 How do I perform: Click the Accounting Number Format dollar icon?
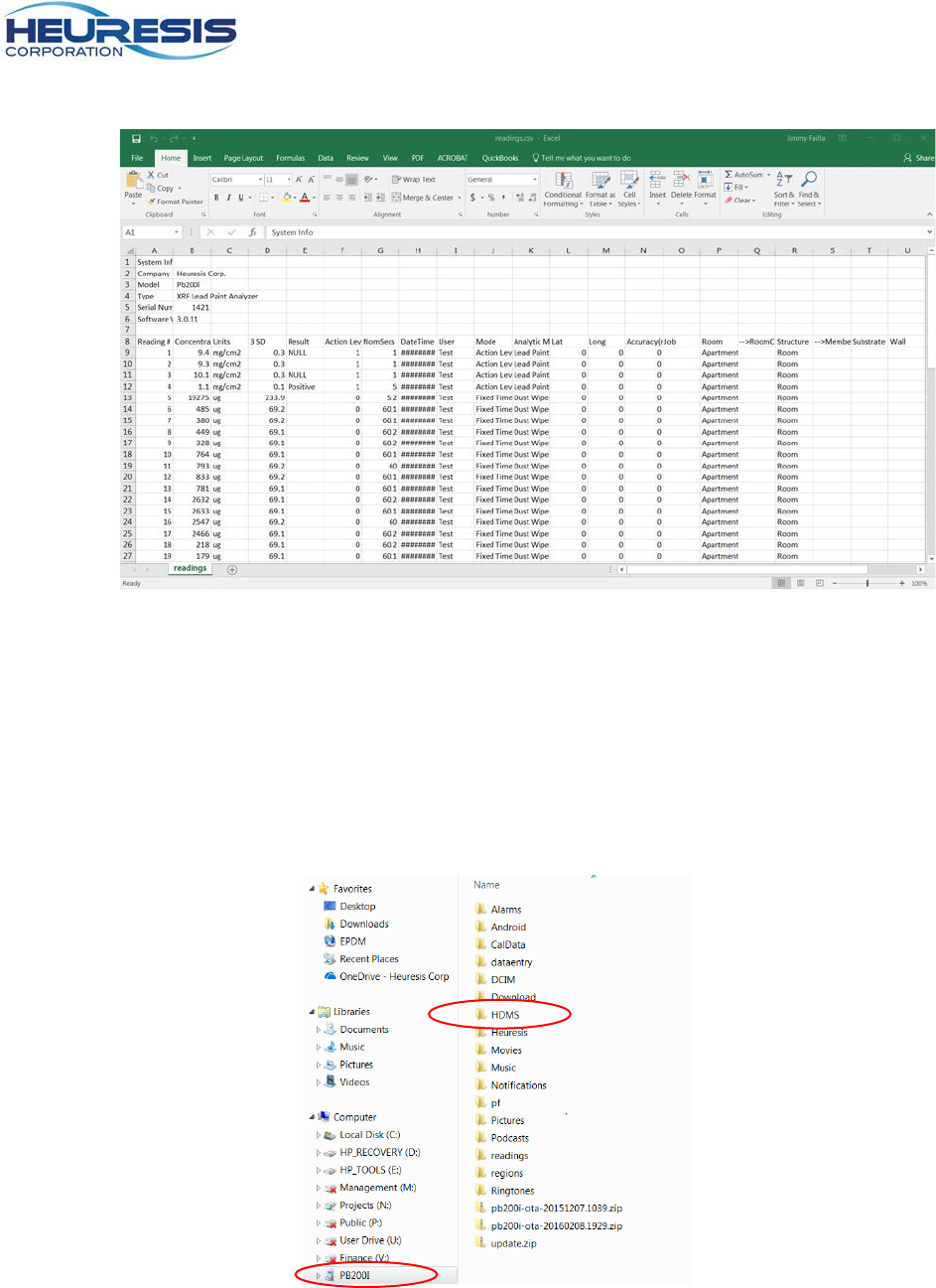tap(472, 198)
